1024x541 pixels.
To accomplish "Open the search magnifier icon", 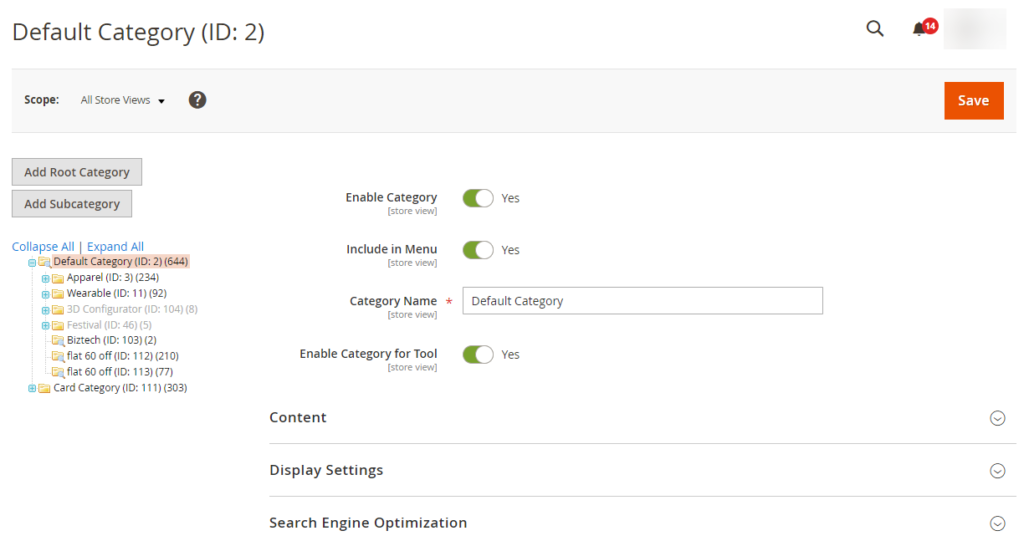I will [874, 29].
